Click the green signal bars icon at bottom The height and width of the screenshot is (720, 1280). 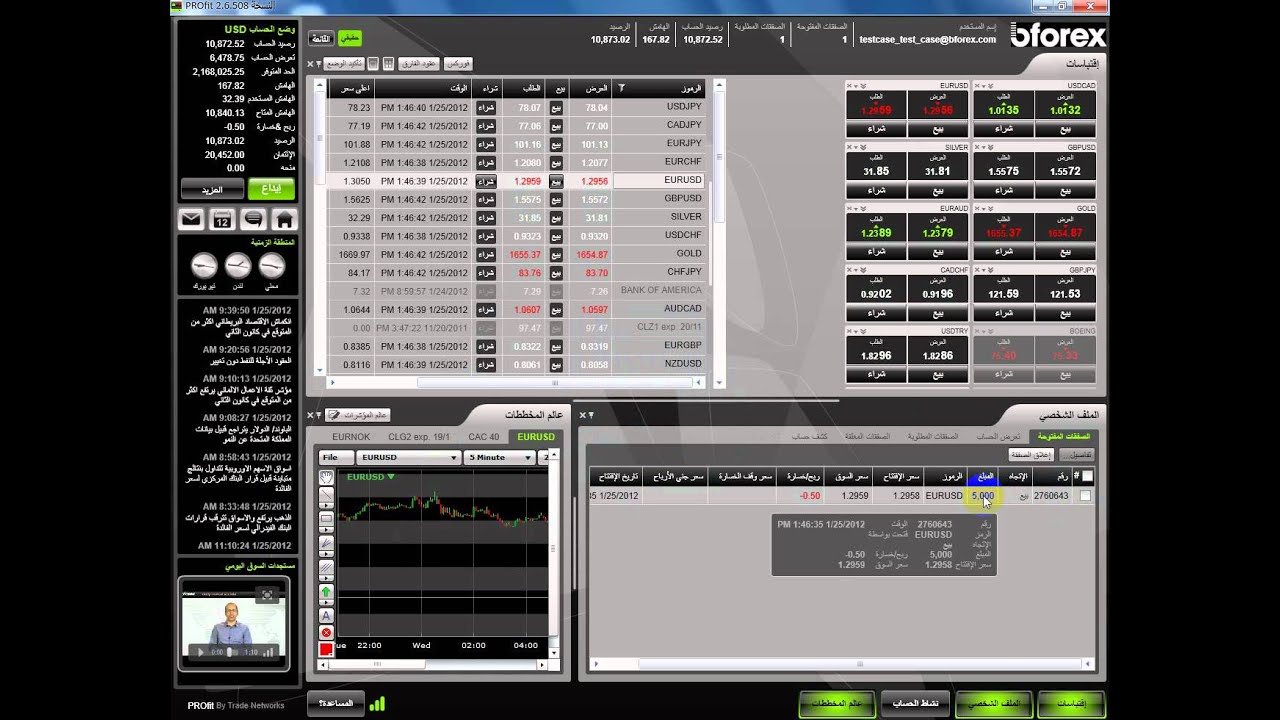377,704
